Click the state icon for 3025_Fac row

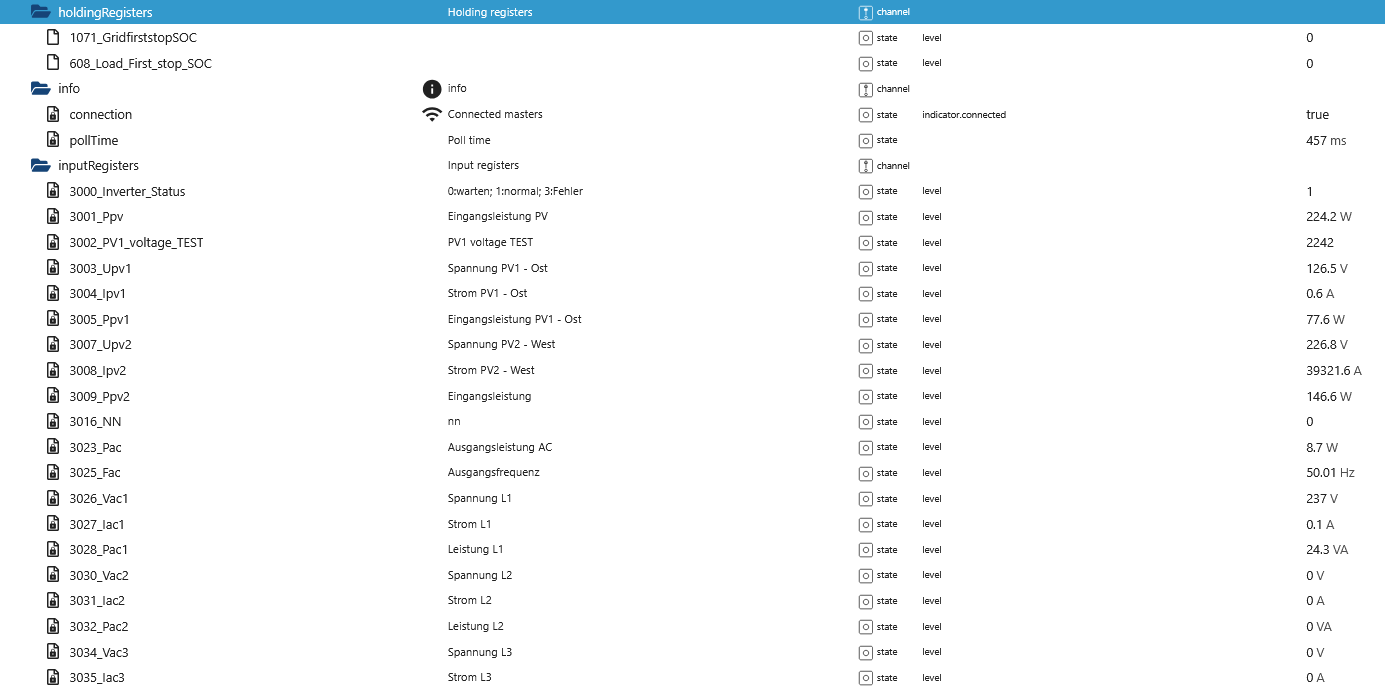[866, 473]
